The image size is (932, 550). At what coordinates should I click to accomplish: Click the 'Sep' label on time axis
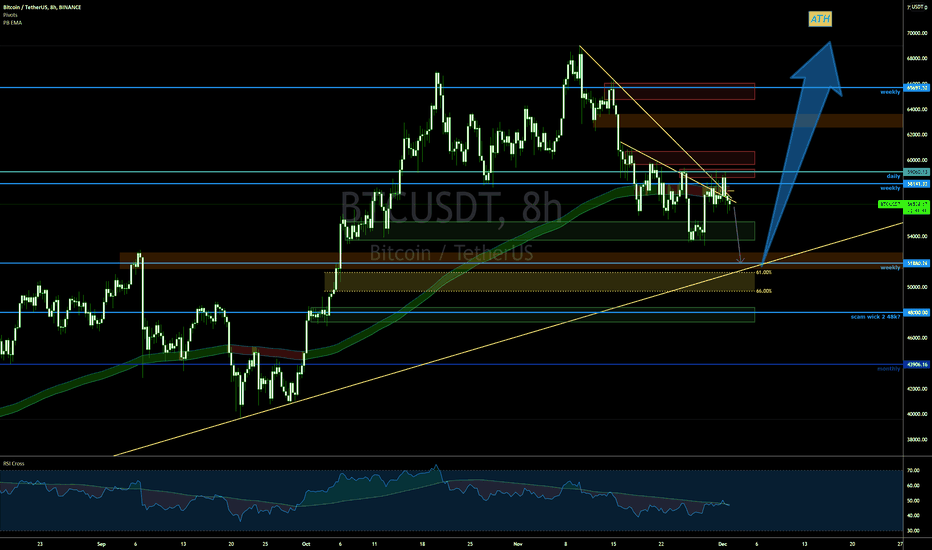click(101, 543)
